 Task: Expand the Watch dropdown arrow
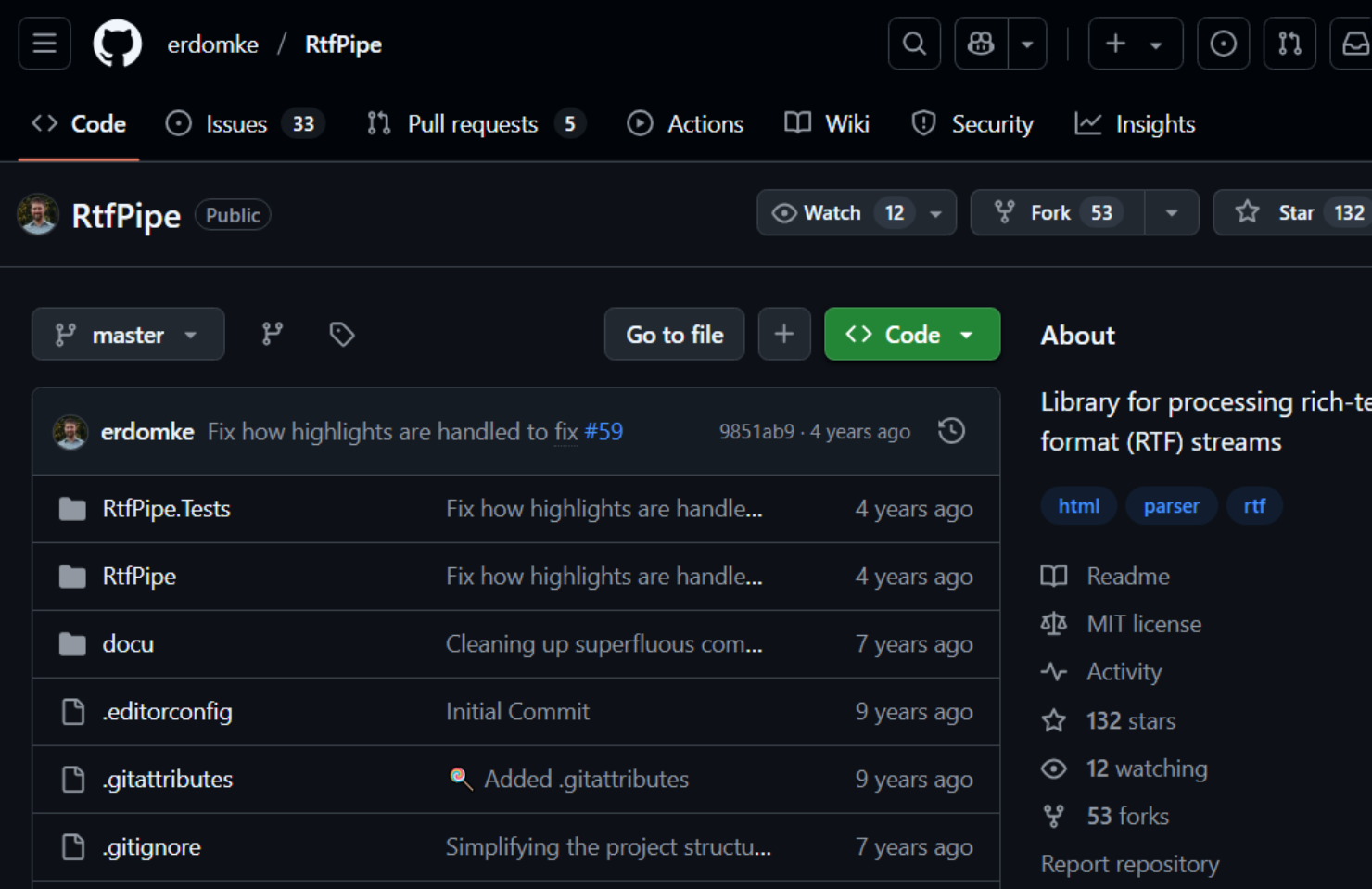pyautogui.click(x=936, y=213)
